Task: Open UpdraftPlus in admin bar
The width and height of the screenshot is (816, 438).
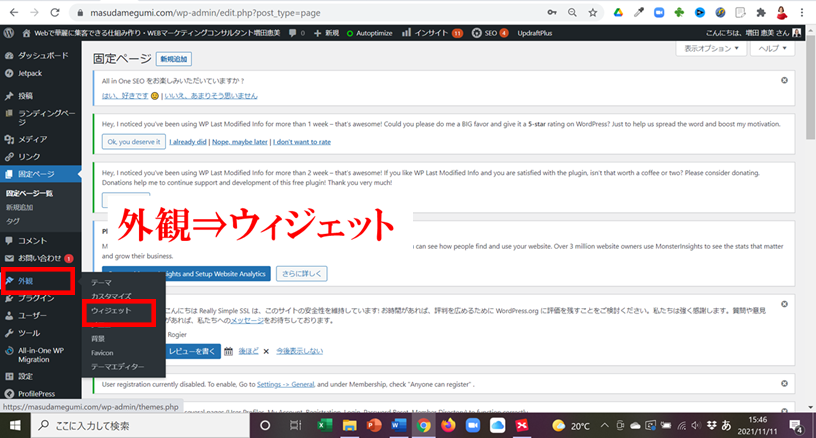Action: [x=534, y=33]
